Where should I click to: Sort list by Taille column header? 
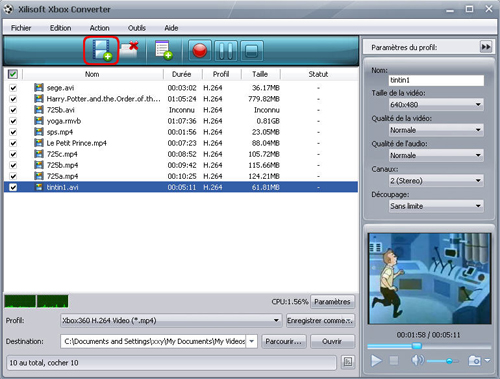pos(260,74)
